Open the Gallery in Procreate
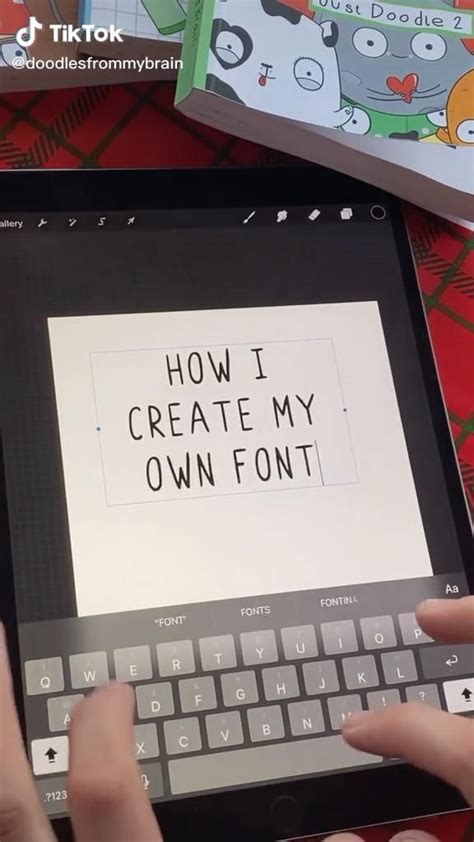This screenshot has width=474, height=842. pos(11,224)
